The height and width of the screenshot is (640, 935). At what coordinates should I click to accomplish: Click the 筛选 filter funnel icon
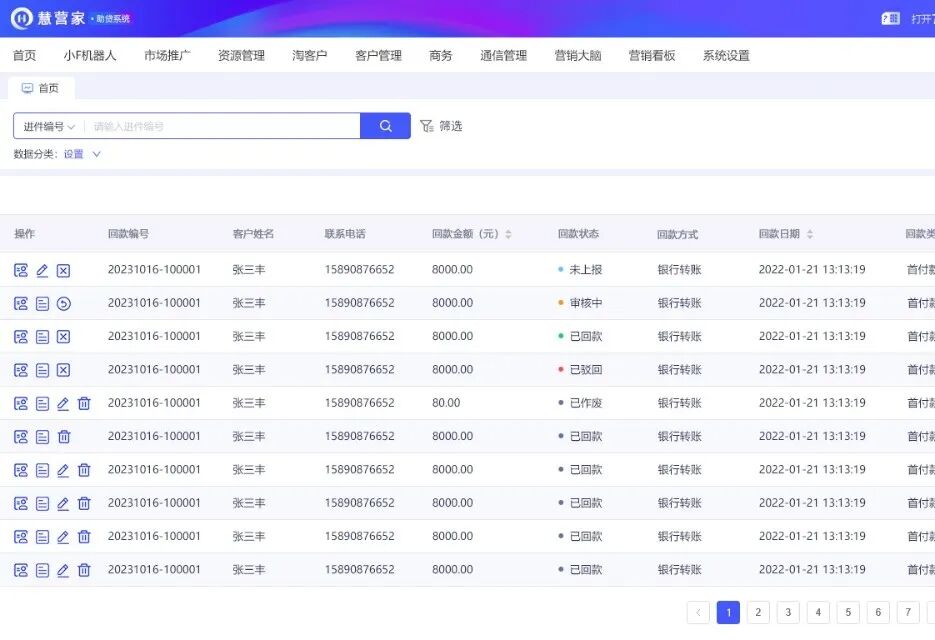point(426,126)
